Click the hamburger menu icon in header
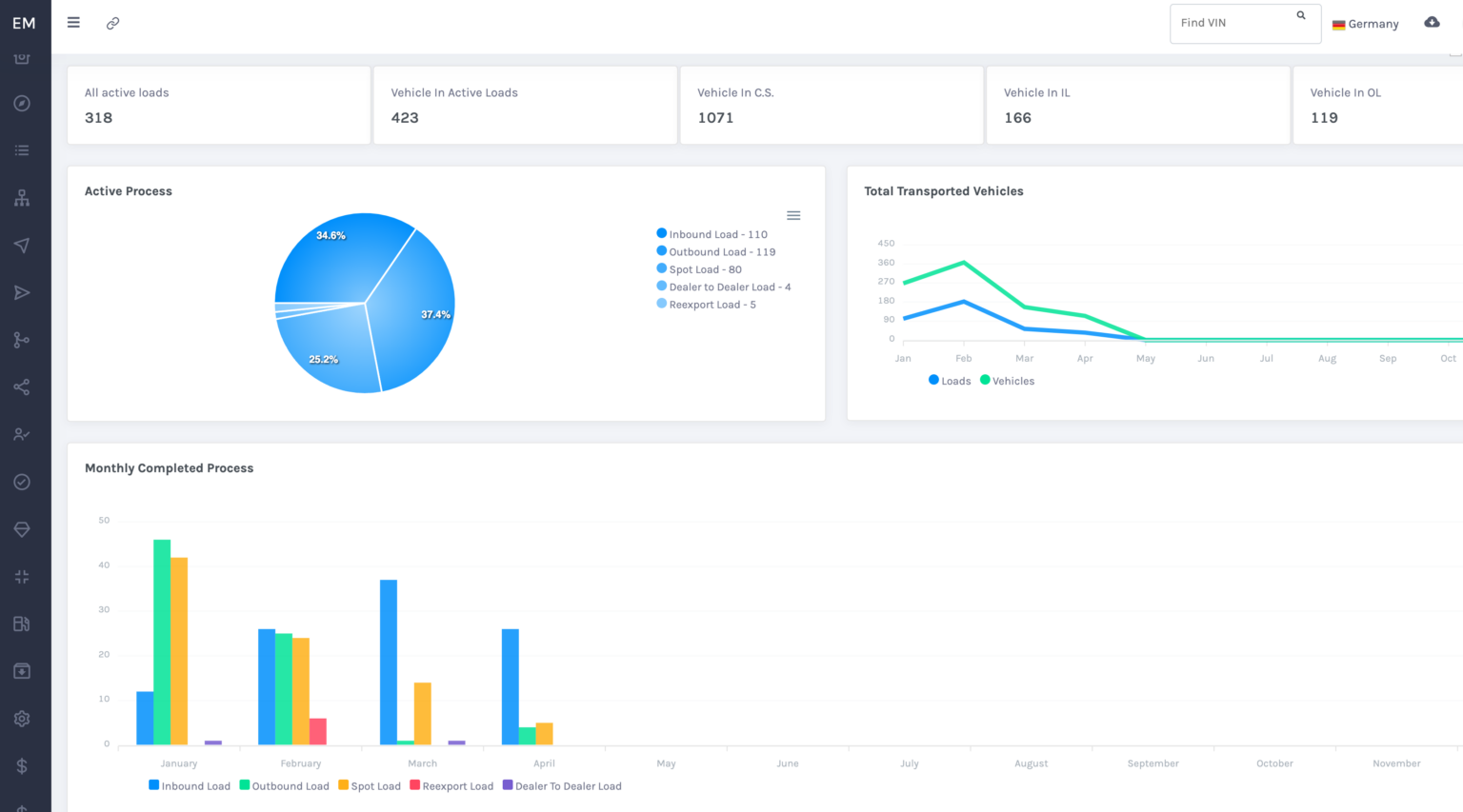 click(73, 23)
